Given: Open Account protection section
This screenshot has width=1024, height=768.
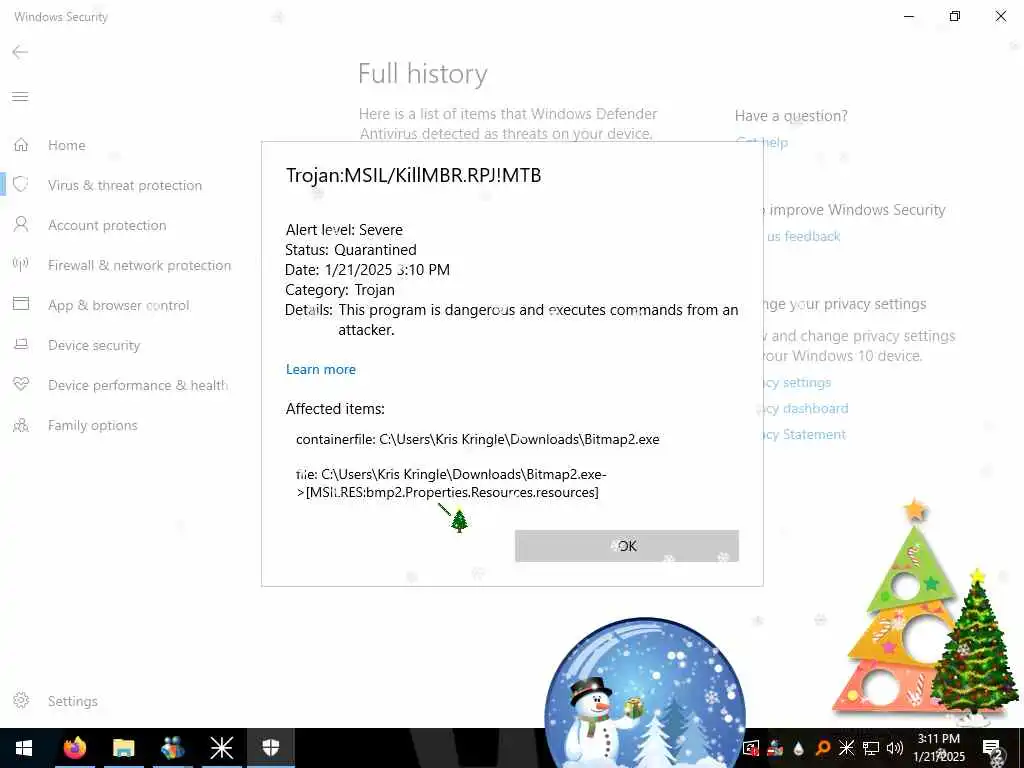Looking at the screenshot, I should (107, 225).
